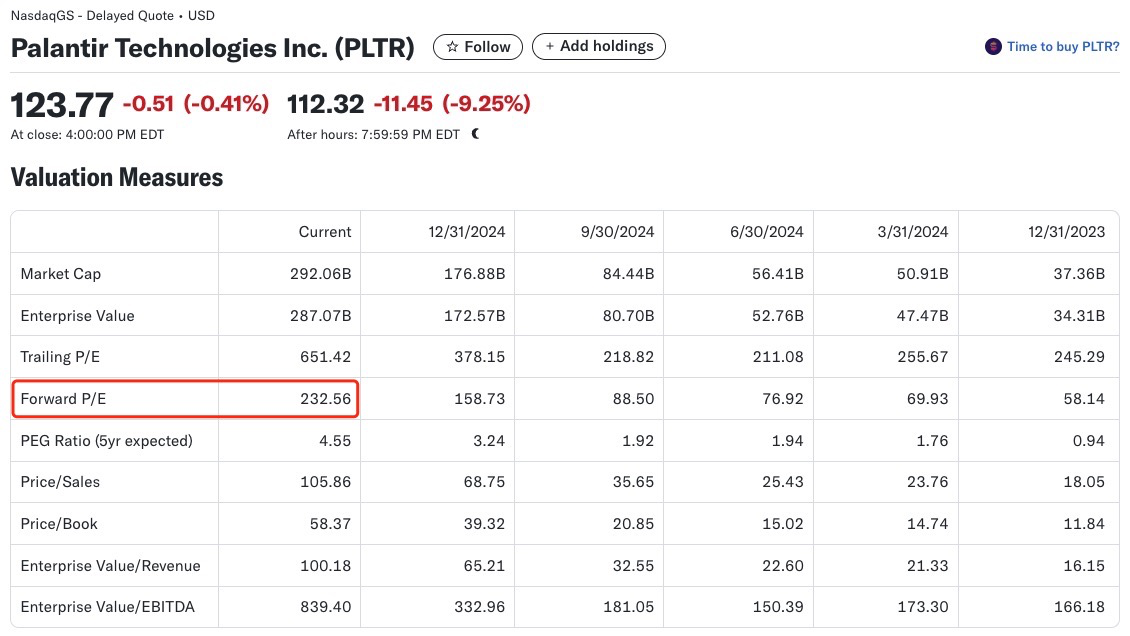The width and height of the screenshot is (1130, 636).
Task: Click the current PEG Ratio 4.55
Action: pyautogui.click(x=335, y=441)
